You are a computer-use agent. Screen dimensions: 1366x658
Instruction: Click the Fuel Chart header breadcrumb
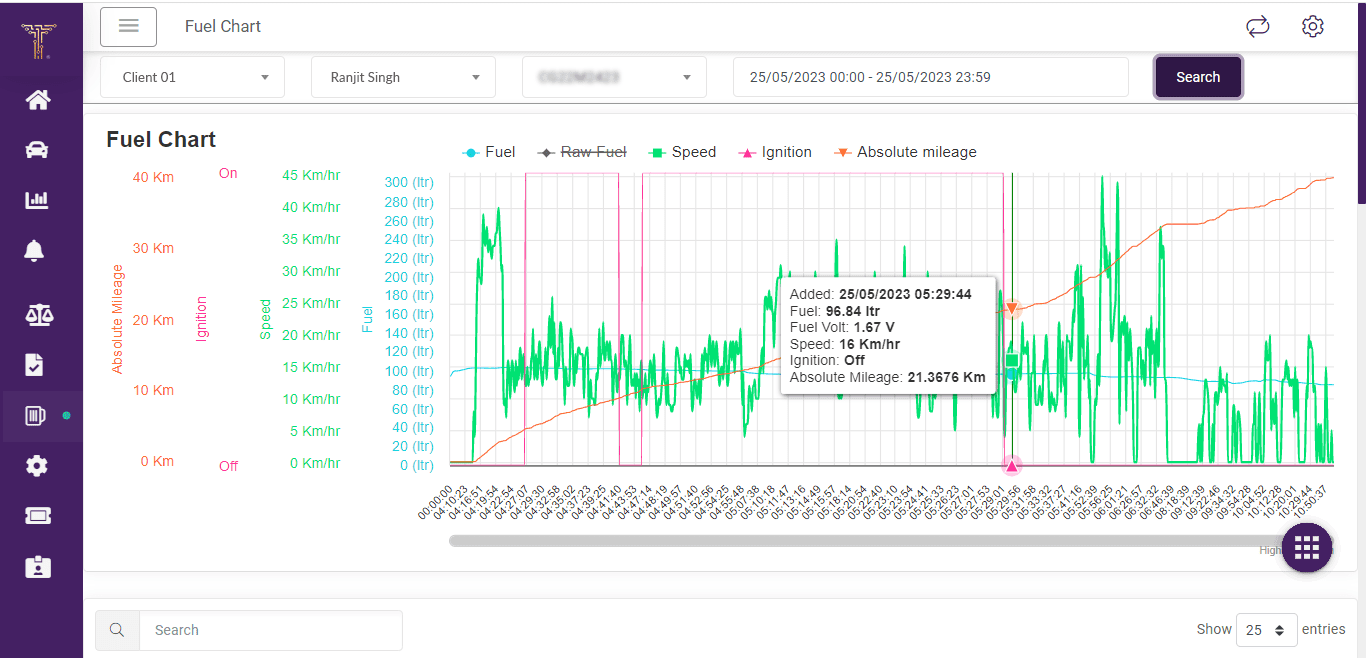click(x=223, y=26)
